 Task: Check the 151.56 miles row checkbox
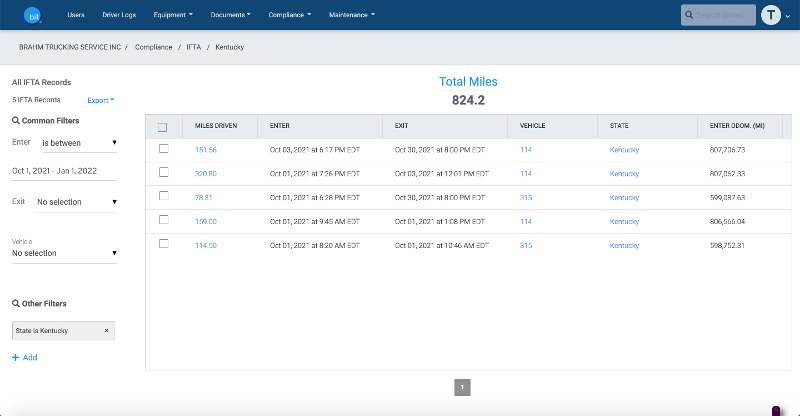click(164, 149)
